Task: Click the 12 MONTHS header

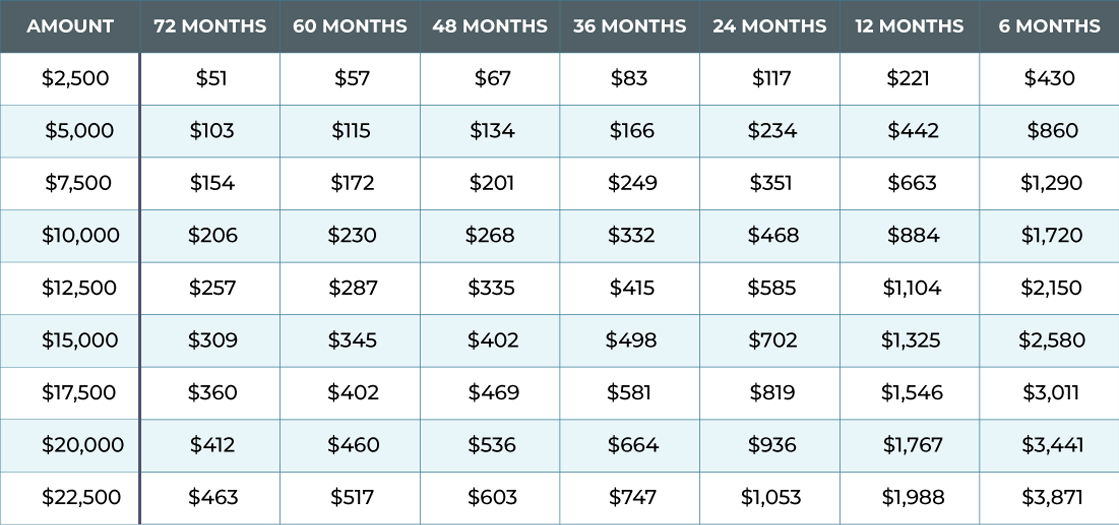Action: click(x=910, y=26)
